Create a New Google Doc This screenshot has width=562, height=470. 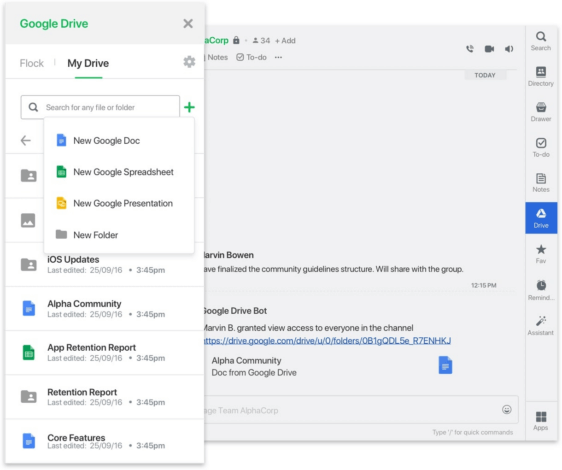tap(119, 141)
